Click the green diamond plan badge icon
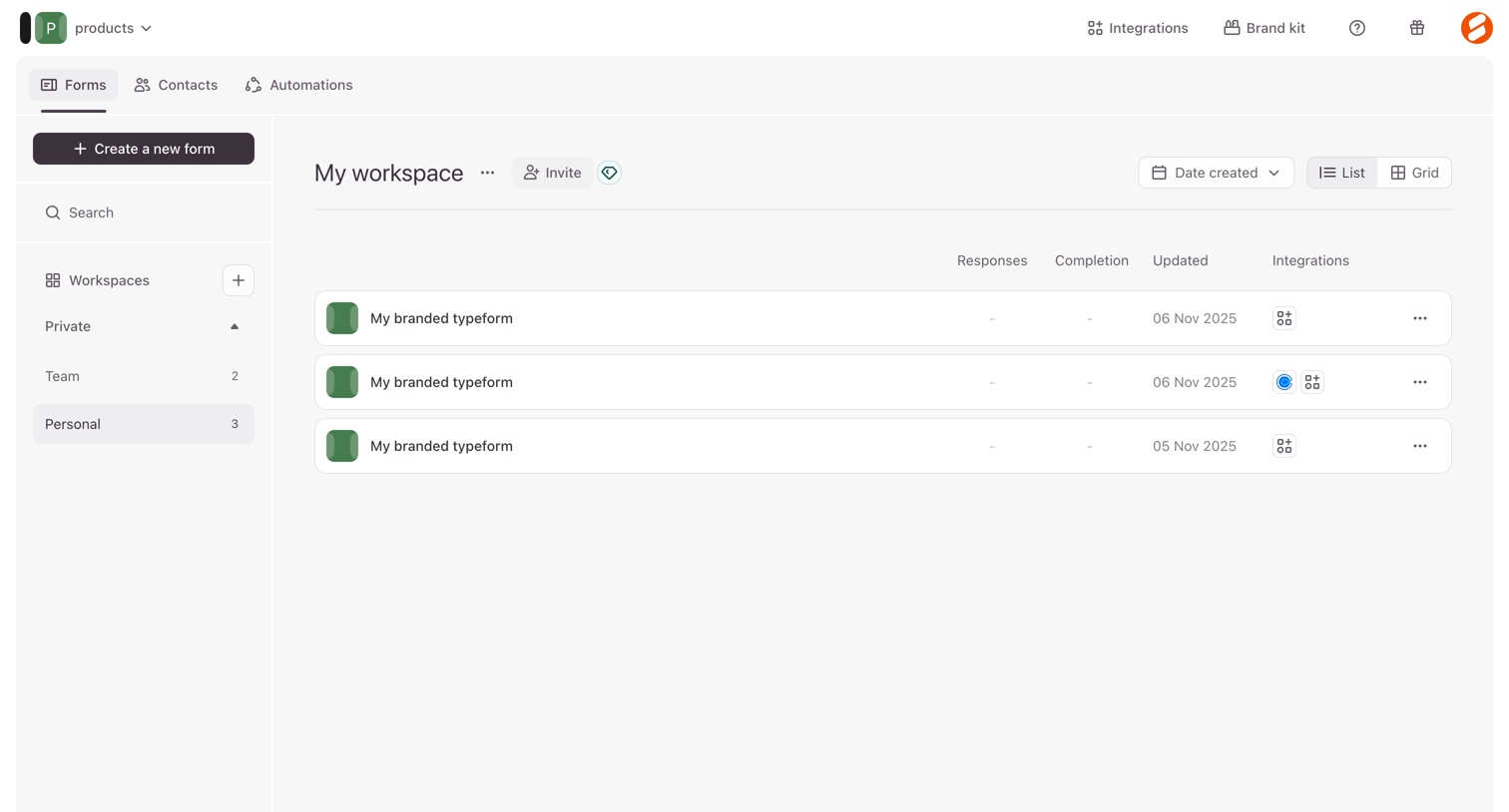The width and height of the screenshot is (1509, 812). tap(609, 173)
